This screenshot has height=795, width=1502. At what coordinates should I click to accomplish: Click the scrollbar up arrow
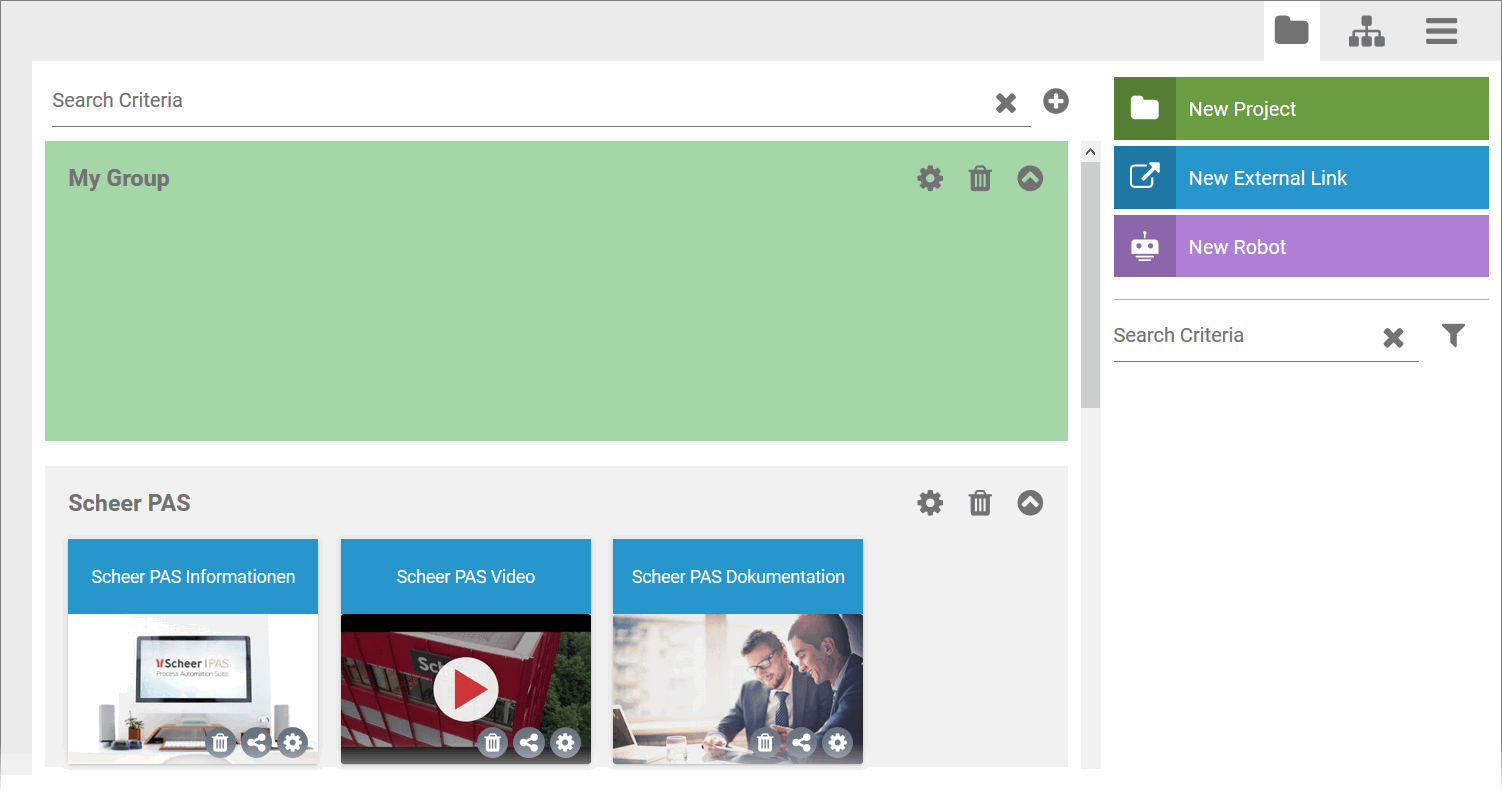tap(1090, 152)
